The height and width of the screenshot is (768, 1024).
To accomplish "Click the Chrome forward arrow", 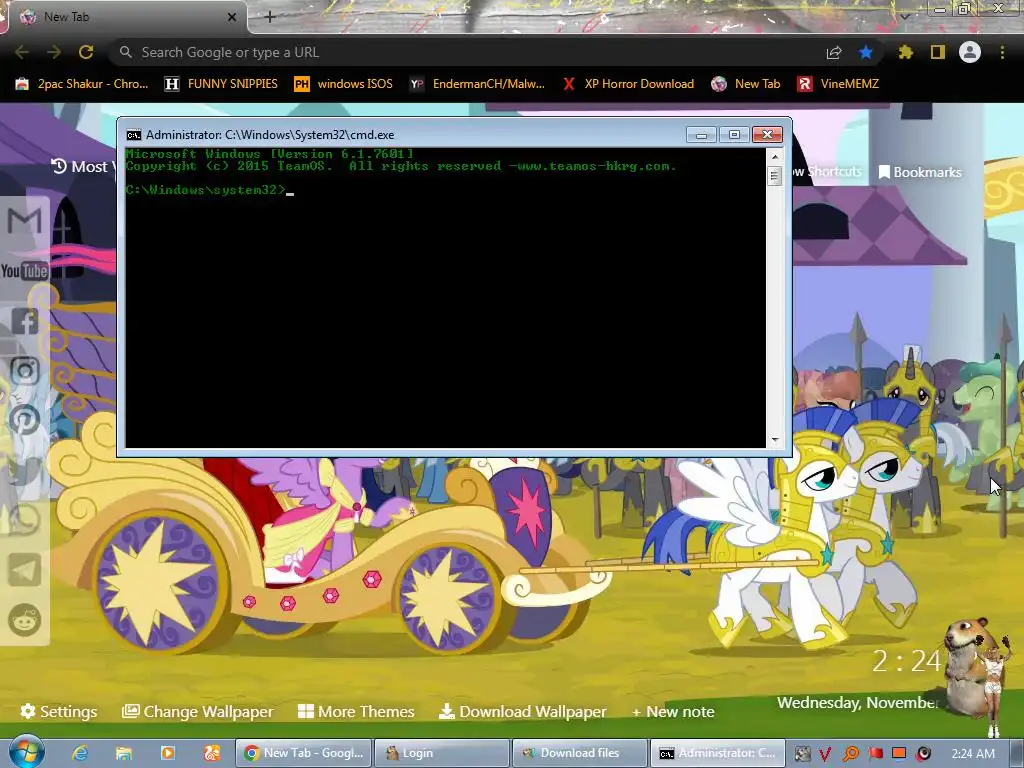I will point(54,52).
